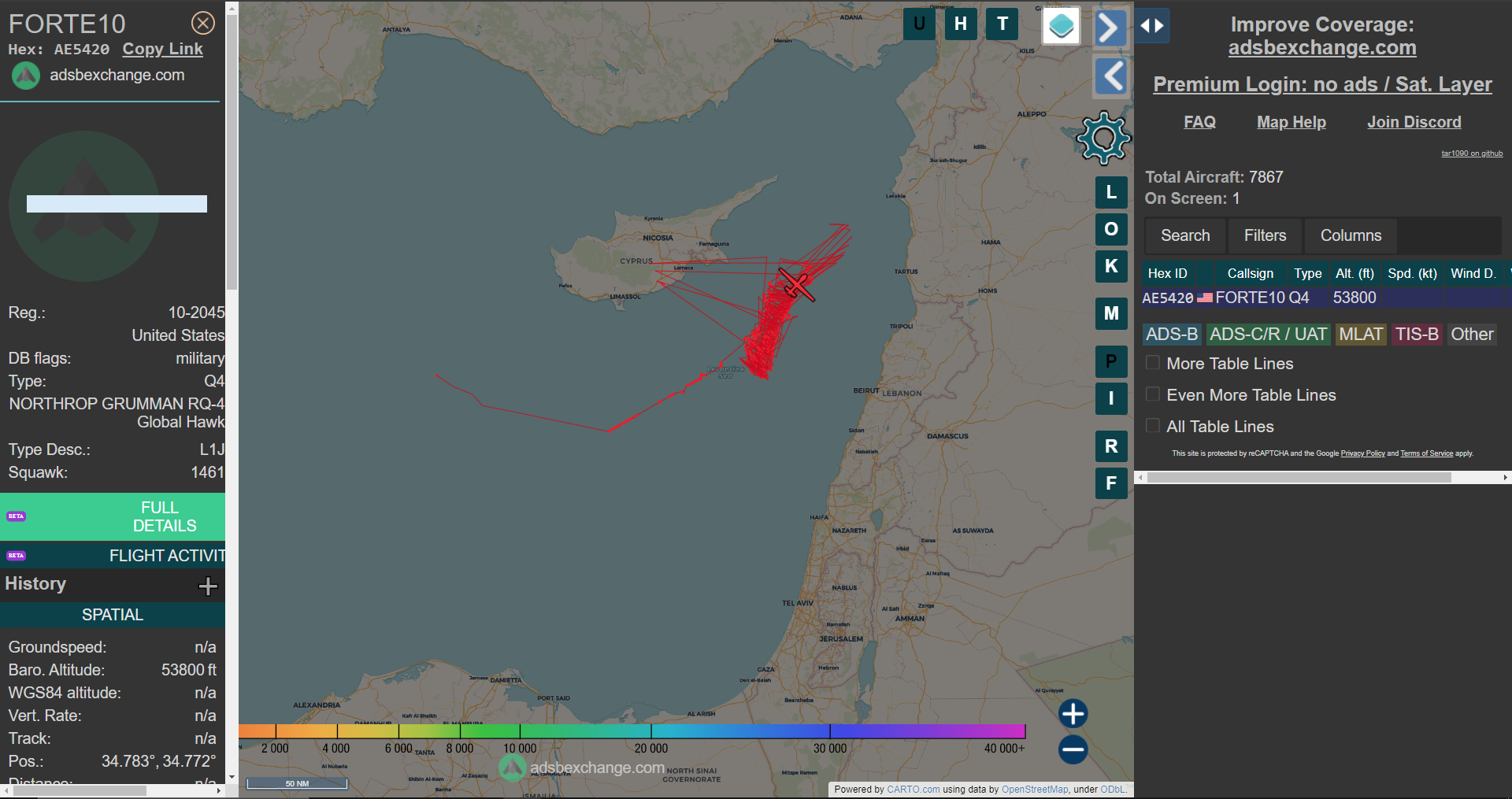1512x799 pixels.
Task: Click the H map toggle button
Action: tap(961, 24)
